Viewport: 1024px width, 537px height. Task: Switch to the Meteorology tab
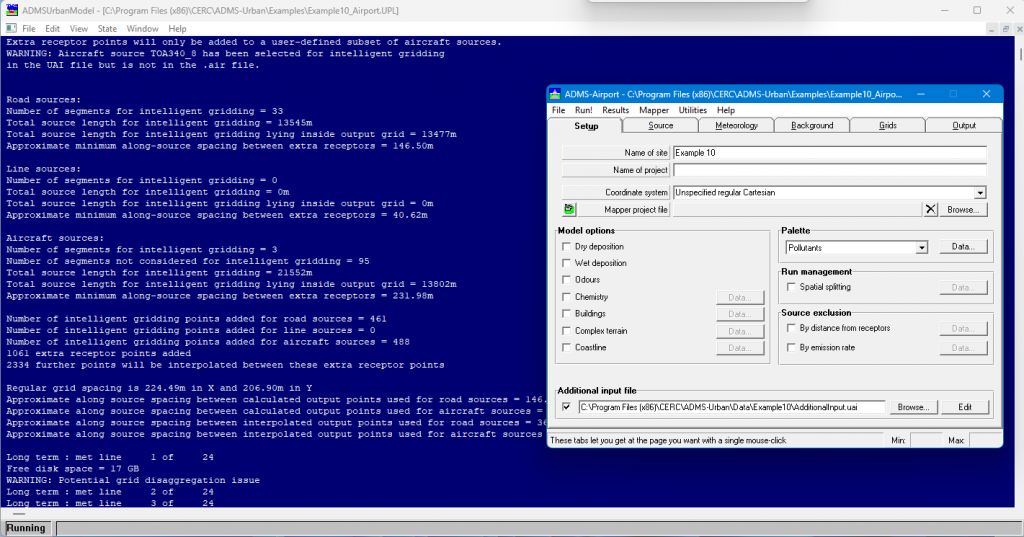tap(736, 125)
